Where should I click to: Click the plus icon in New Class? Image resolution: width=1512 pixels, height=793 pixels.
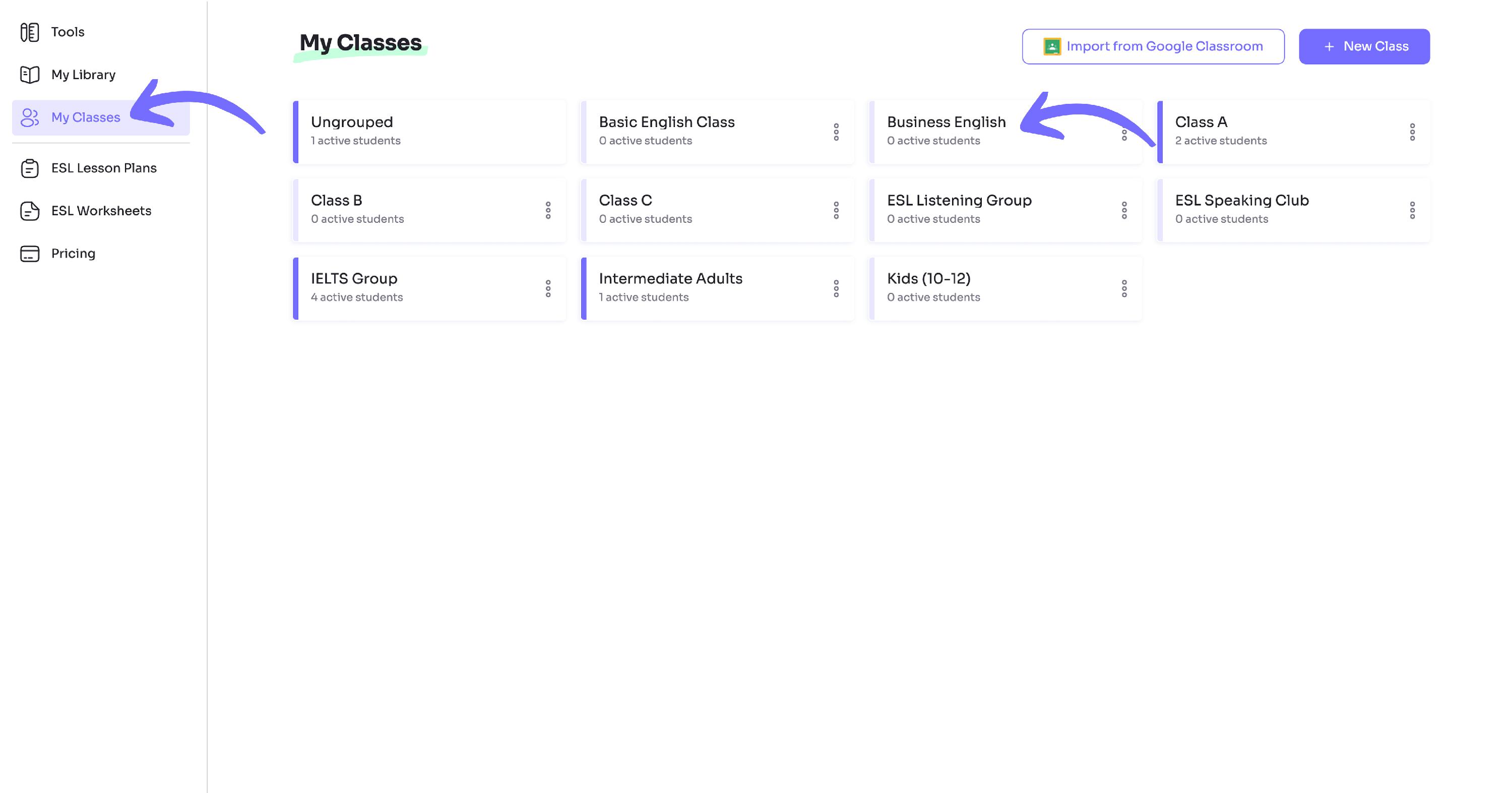point(1330,46)
